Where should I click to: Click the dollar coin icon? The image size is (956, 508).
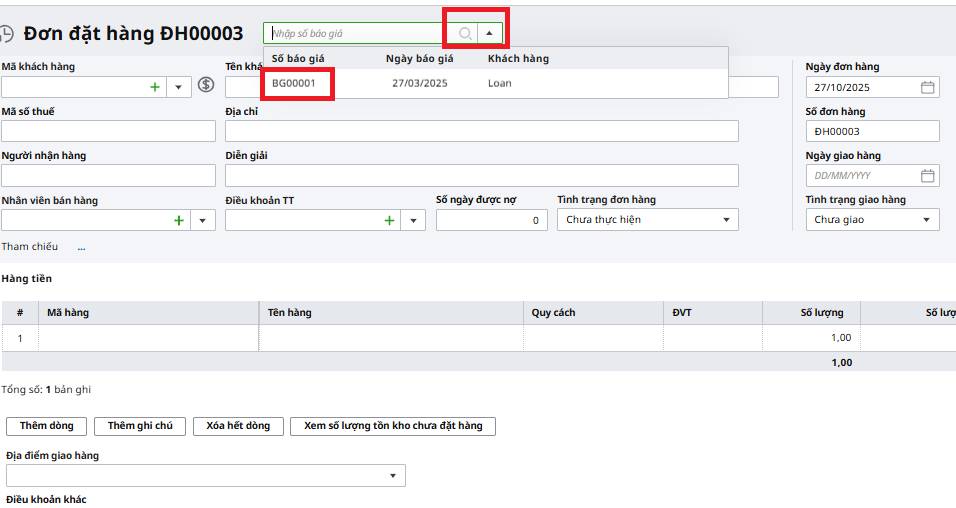coord(207,85)
